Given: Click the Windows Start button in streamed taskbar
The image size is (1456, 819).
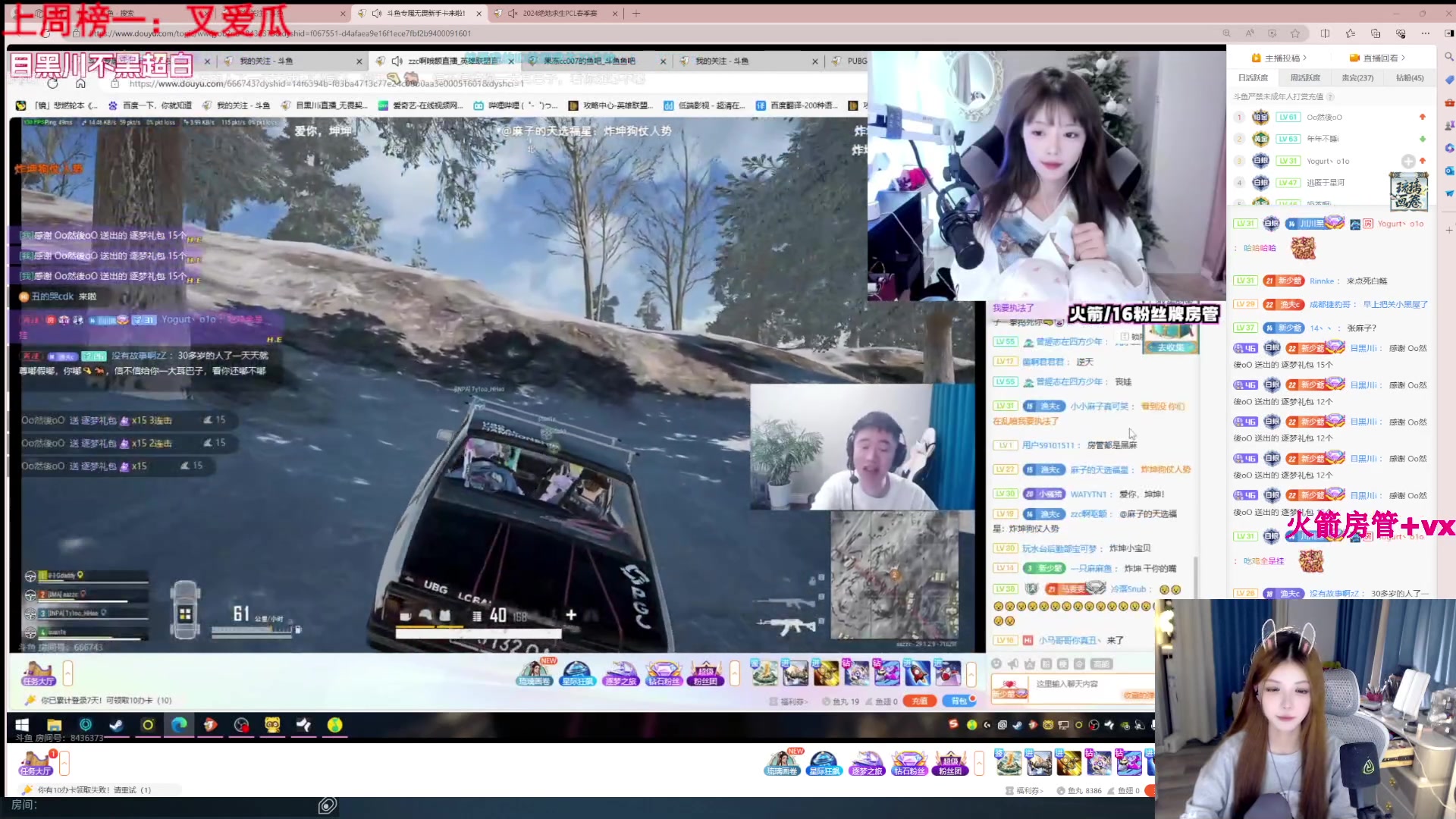Looking at the screenshot, I should click(x=22, y=725).
